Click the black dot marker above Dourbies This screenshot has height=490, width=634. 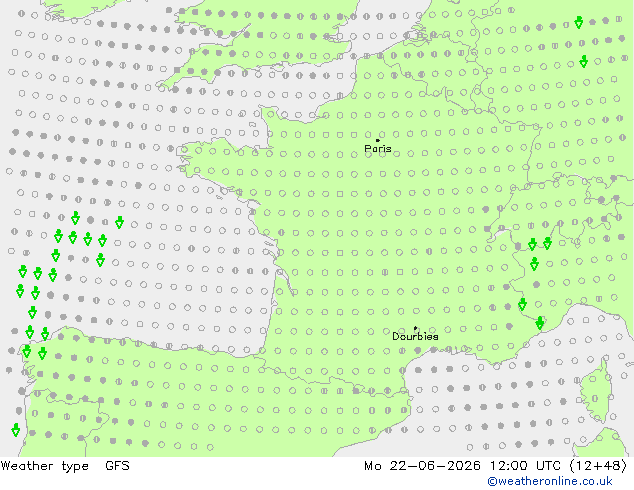point(415,328)
